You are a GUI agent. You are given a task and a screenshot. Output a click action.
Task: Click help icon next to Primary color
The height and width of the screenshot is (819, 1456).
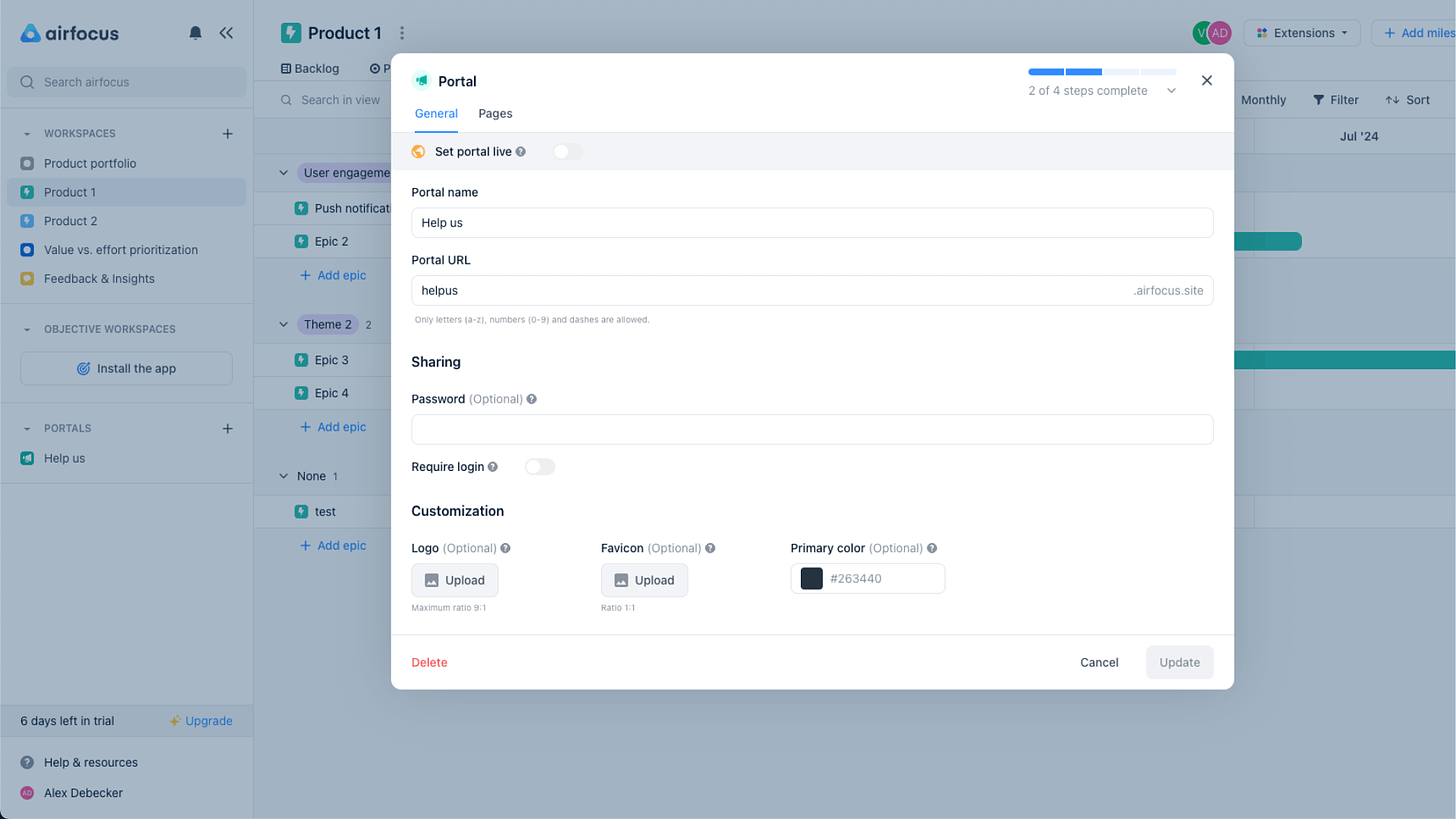click(x=932, y=549)
